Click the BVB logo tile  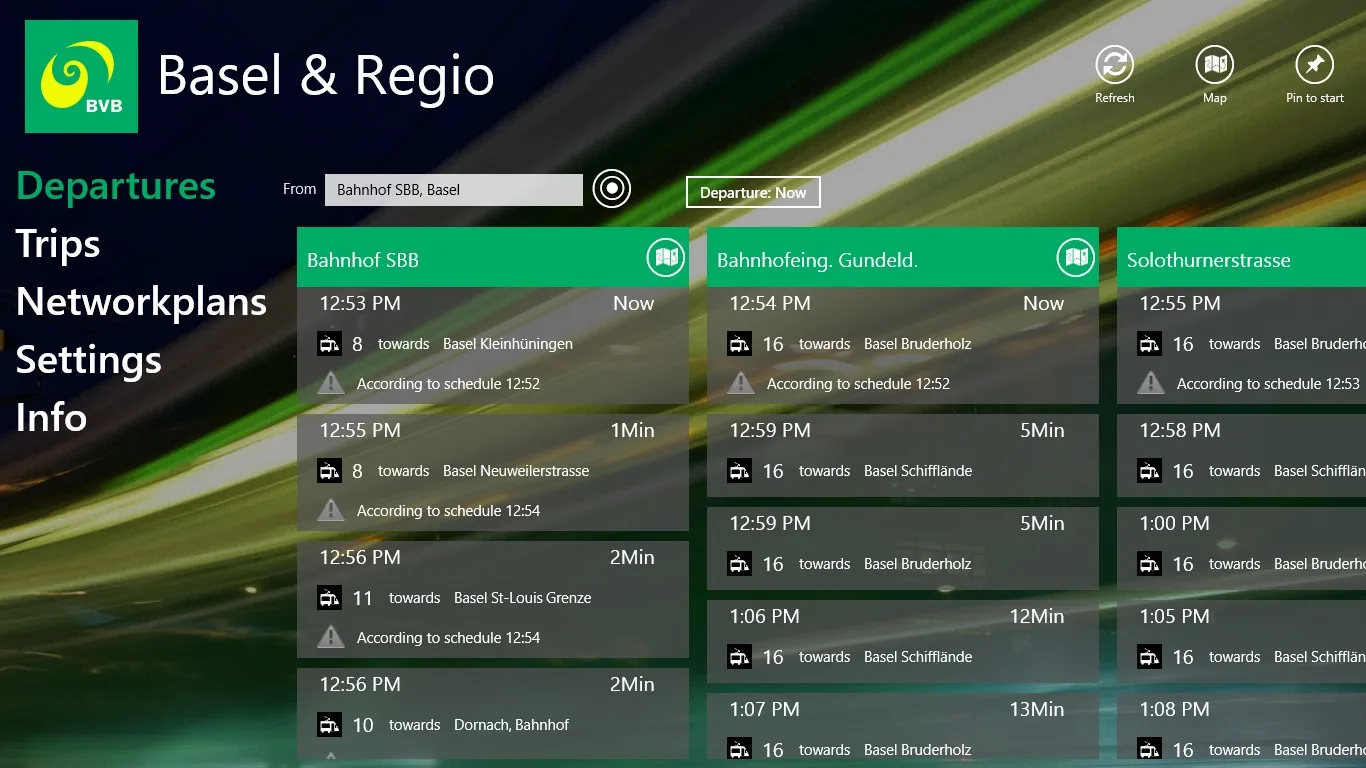[x=81, y=76]
